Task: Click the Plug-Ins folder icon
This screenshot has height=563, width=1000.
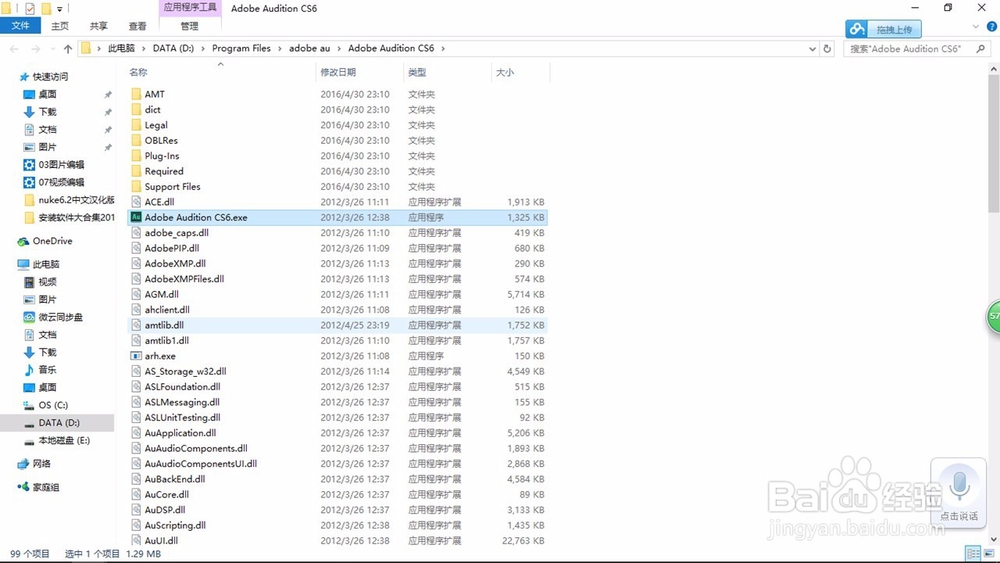Action: click(x=136, y=156)
